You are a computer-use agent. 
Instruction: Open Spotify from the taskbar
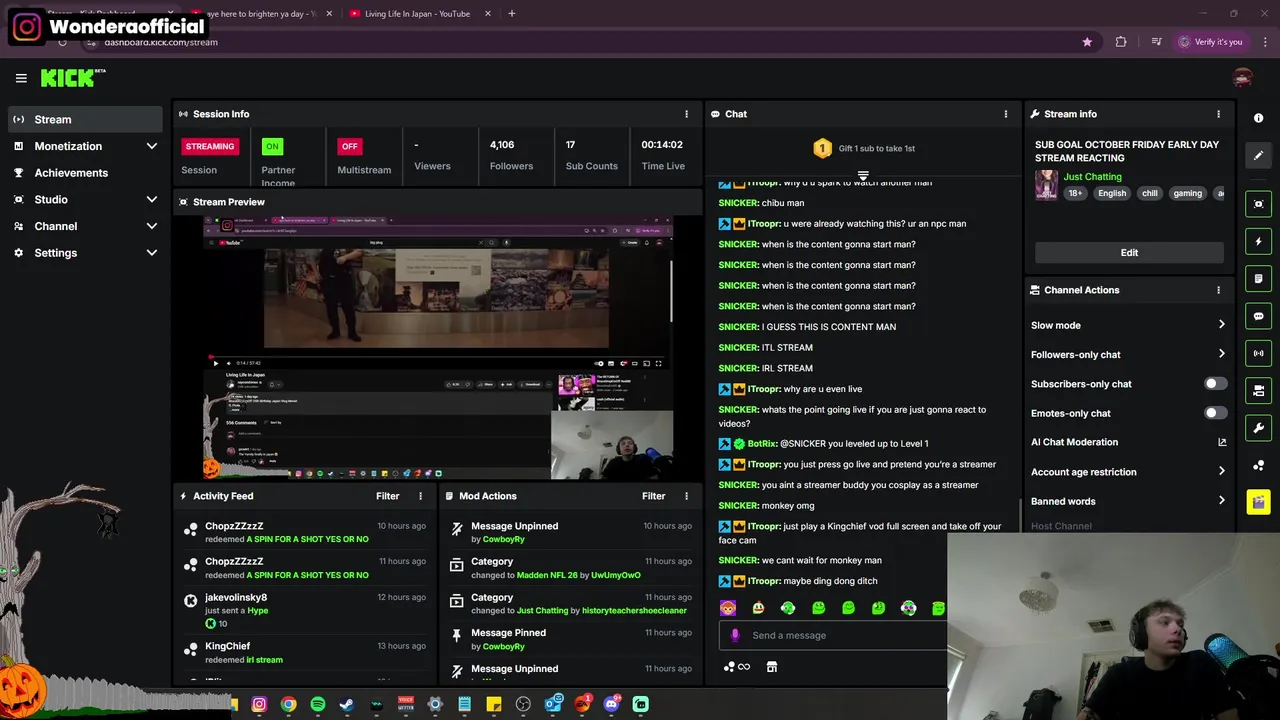pos(318,704)
